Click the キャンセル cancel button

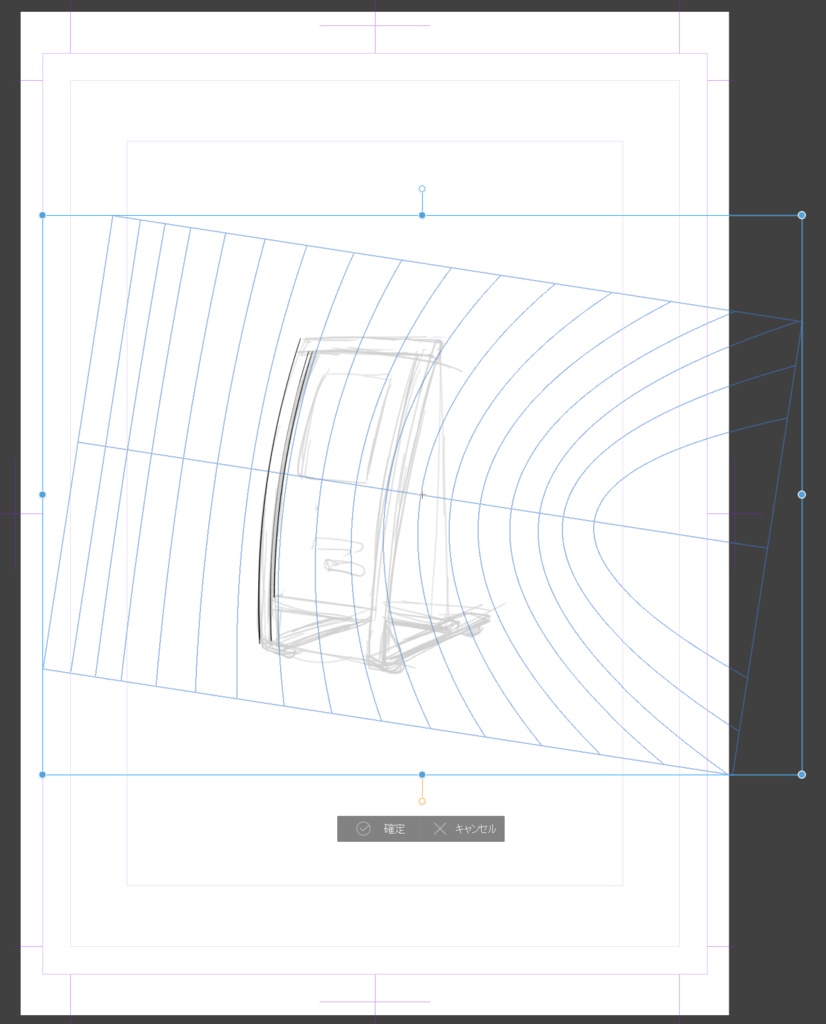point(463,829)
